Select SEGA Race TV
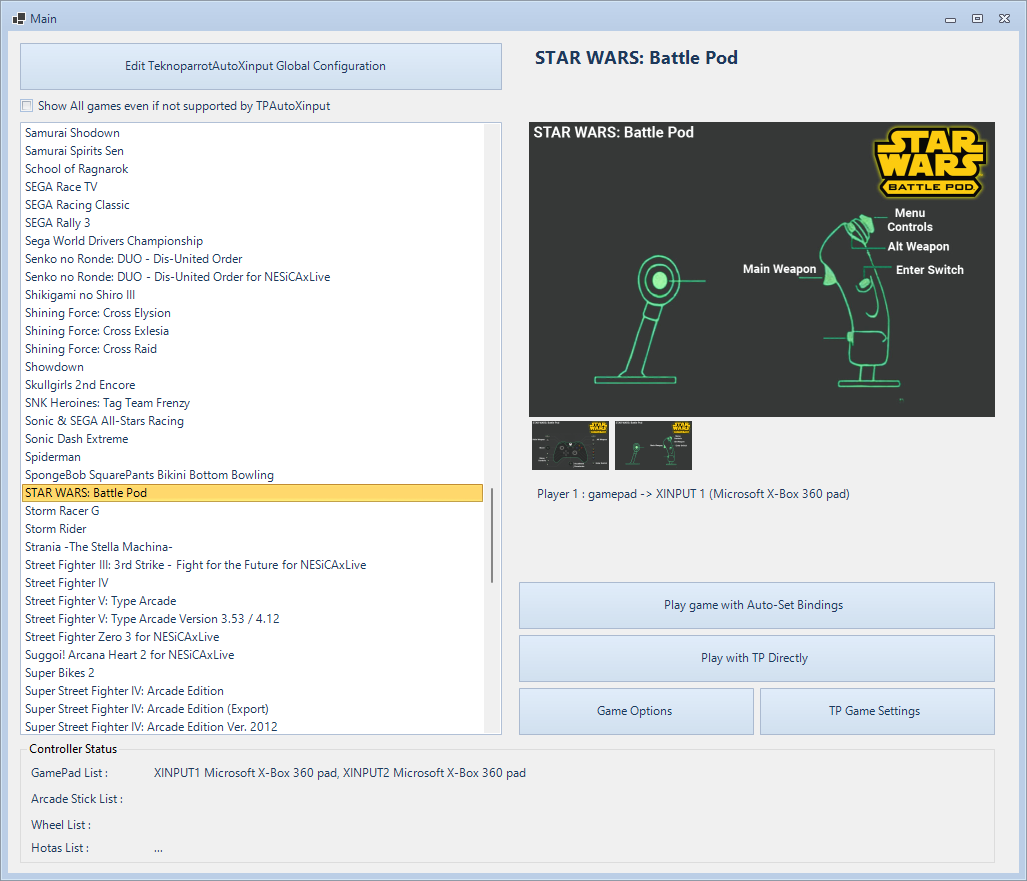This screenshot has width=1027, height=881. click(252, 187)
